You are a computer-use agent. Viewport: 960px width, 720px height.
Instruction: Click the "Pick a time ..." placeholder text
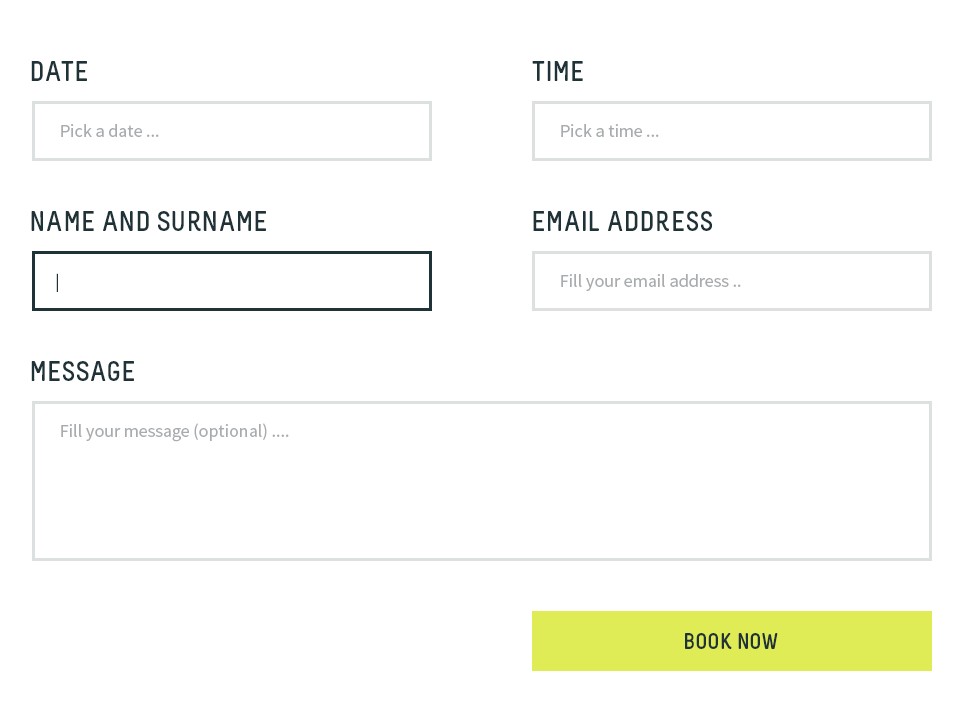tap(609, 131)
